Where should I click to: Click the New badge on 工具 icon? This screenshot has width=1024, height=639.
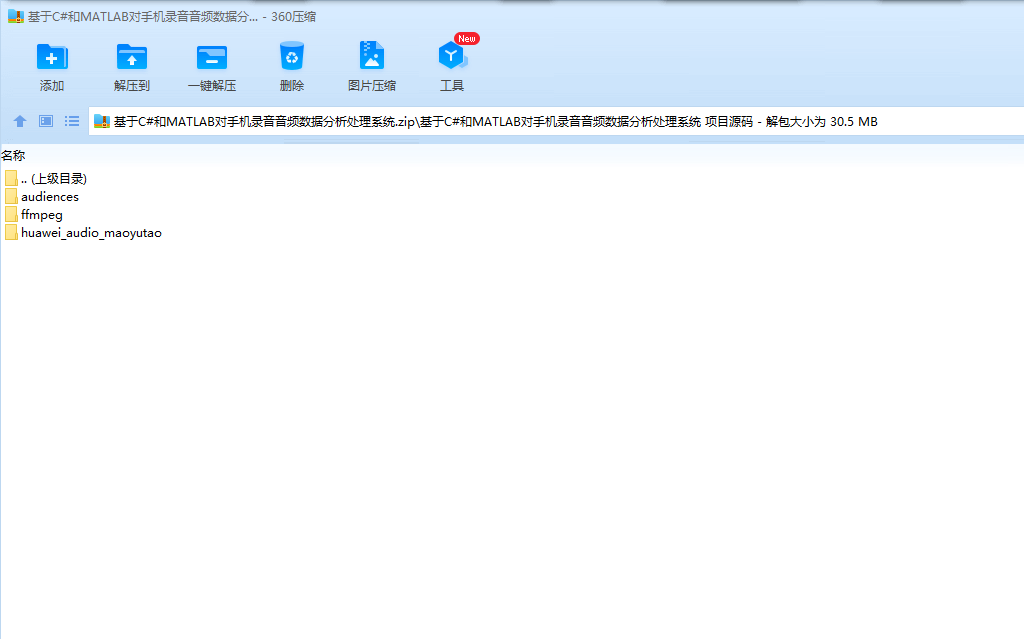pos(466,39)
